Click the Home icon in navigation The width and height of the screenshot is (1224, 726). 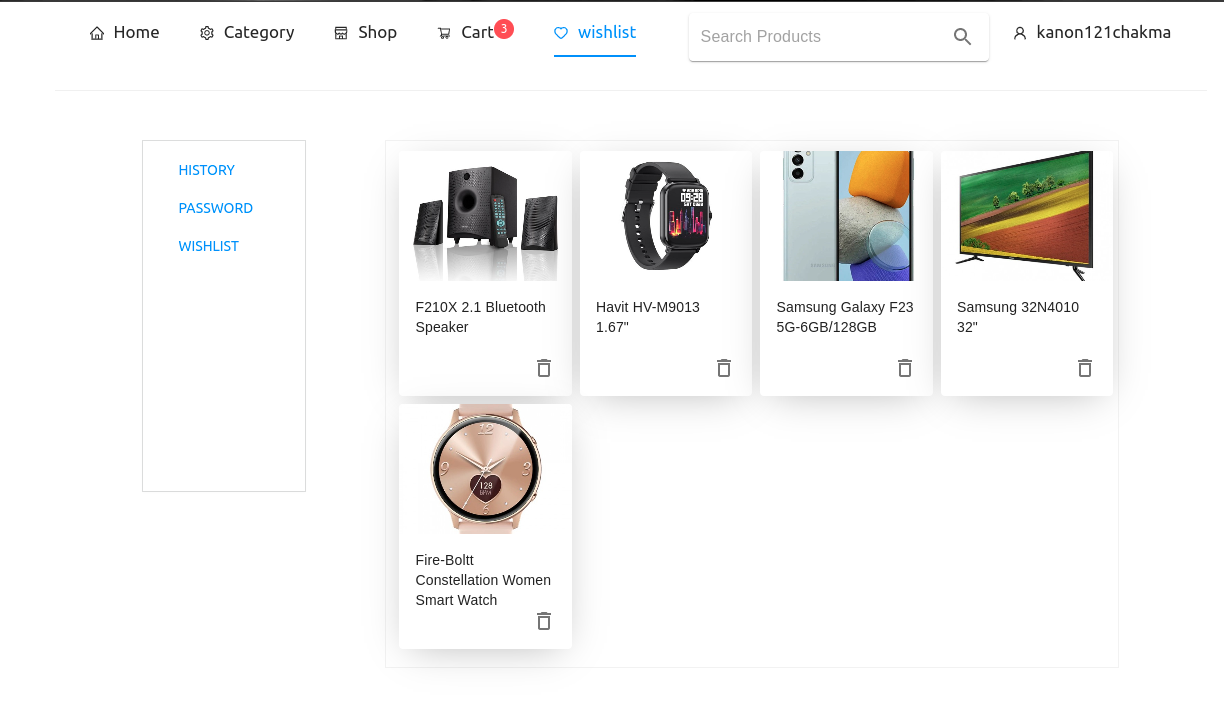point(97,32)
